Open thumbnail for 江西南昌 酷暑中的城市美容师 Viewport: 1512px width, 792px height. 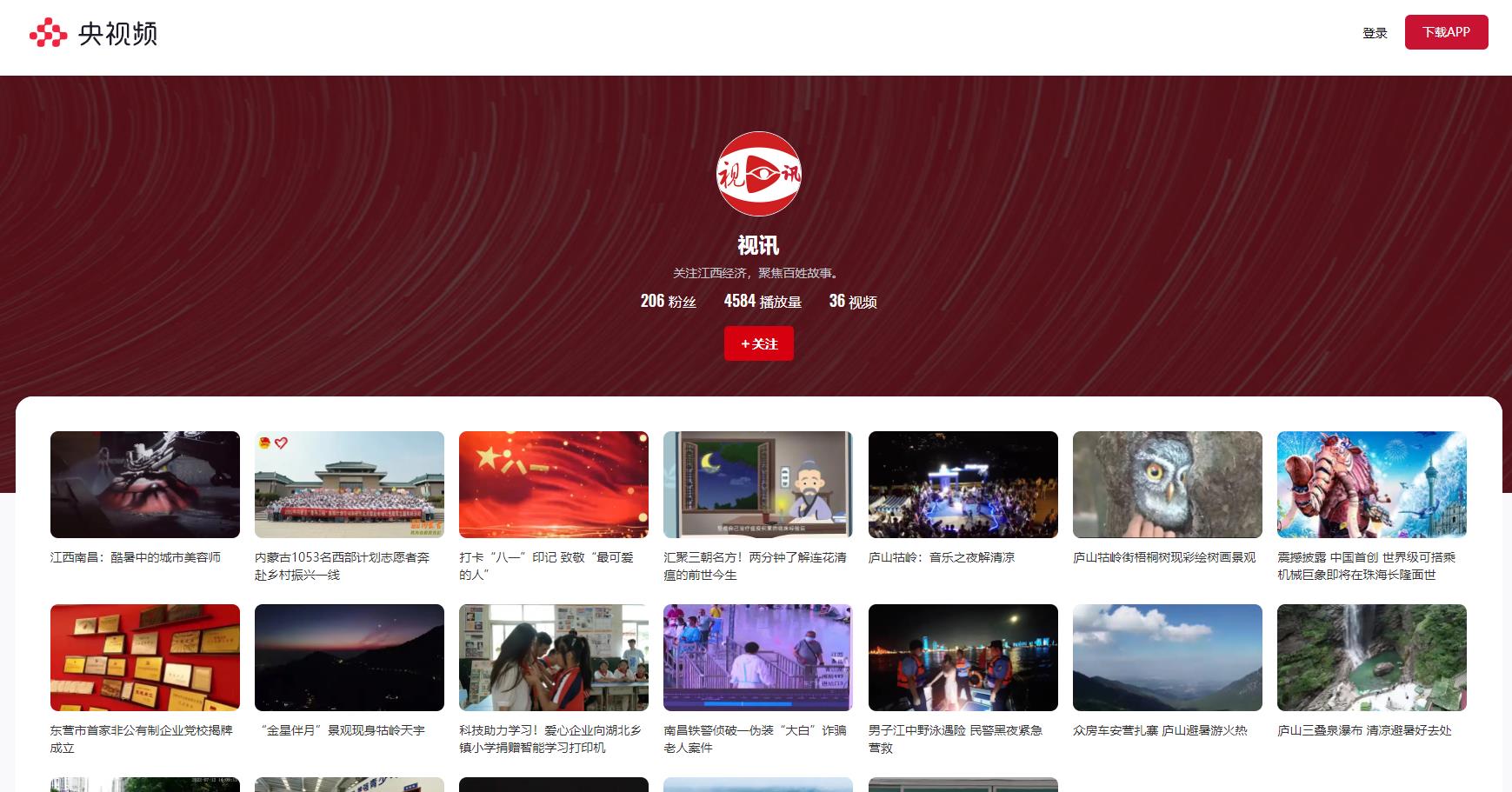point(145,484)
